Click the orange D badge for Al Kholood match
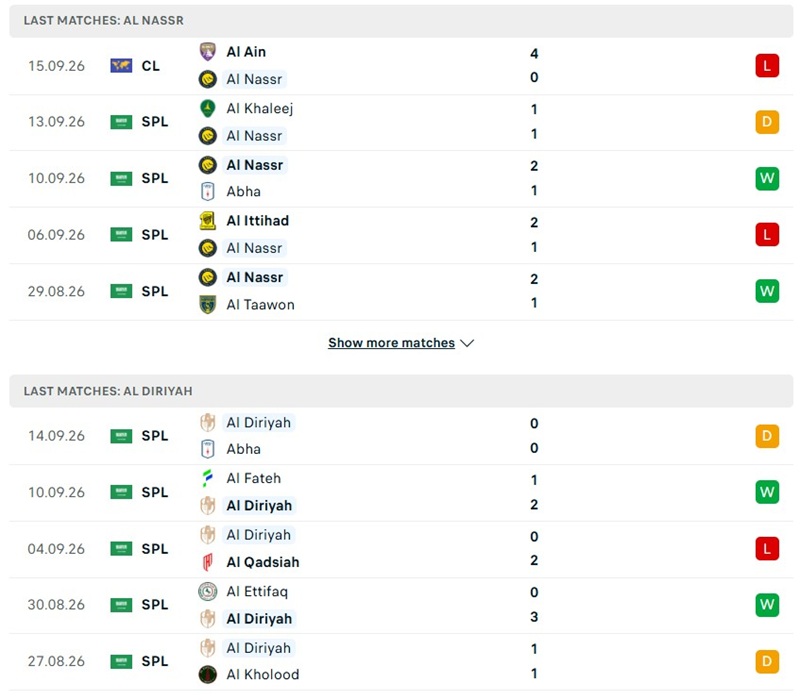 [767, 661]
